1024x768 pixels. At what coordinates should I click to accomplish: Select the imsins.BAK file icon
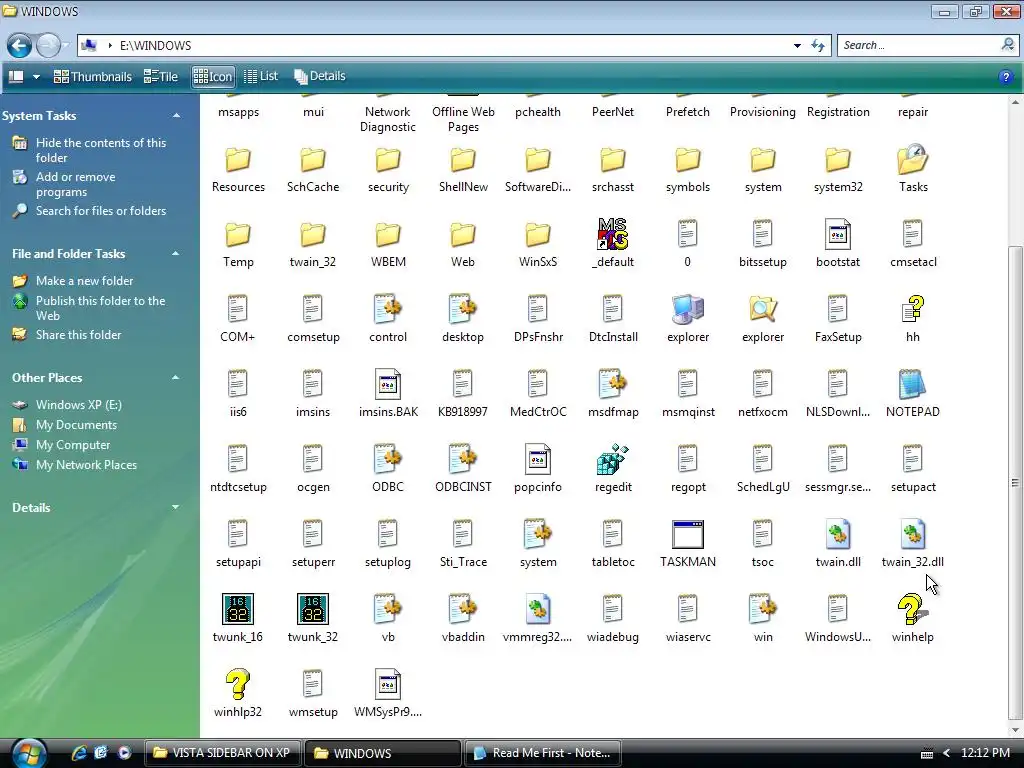point(388,385)
